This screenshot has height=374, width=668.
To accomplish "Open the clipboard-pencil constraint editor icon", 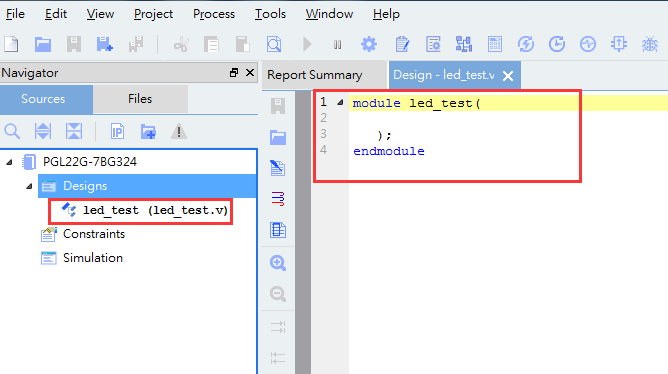I will (x=402, y=44).
